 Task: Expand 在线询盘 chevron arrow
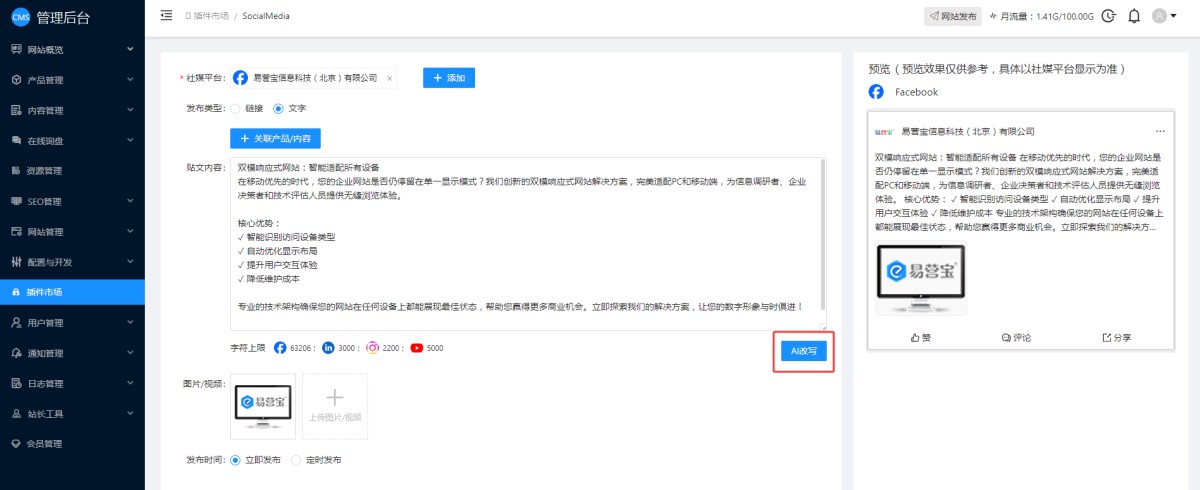pos(130,140)
